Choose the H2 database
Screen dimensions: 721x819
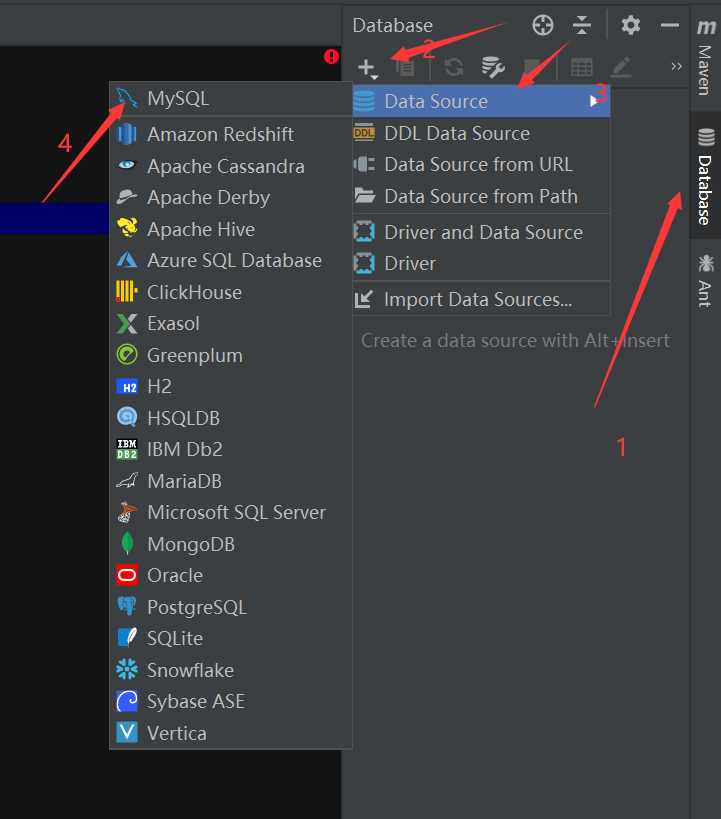pos(231,387)
